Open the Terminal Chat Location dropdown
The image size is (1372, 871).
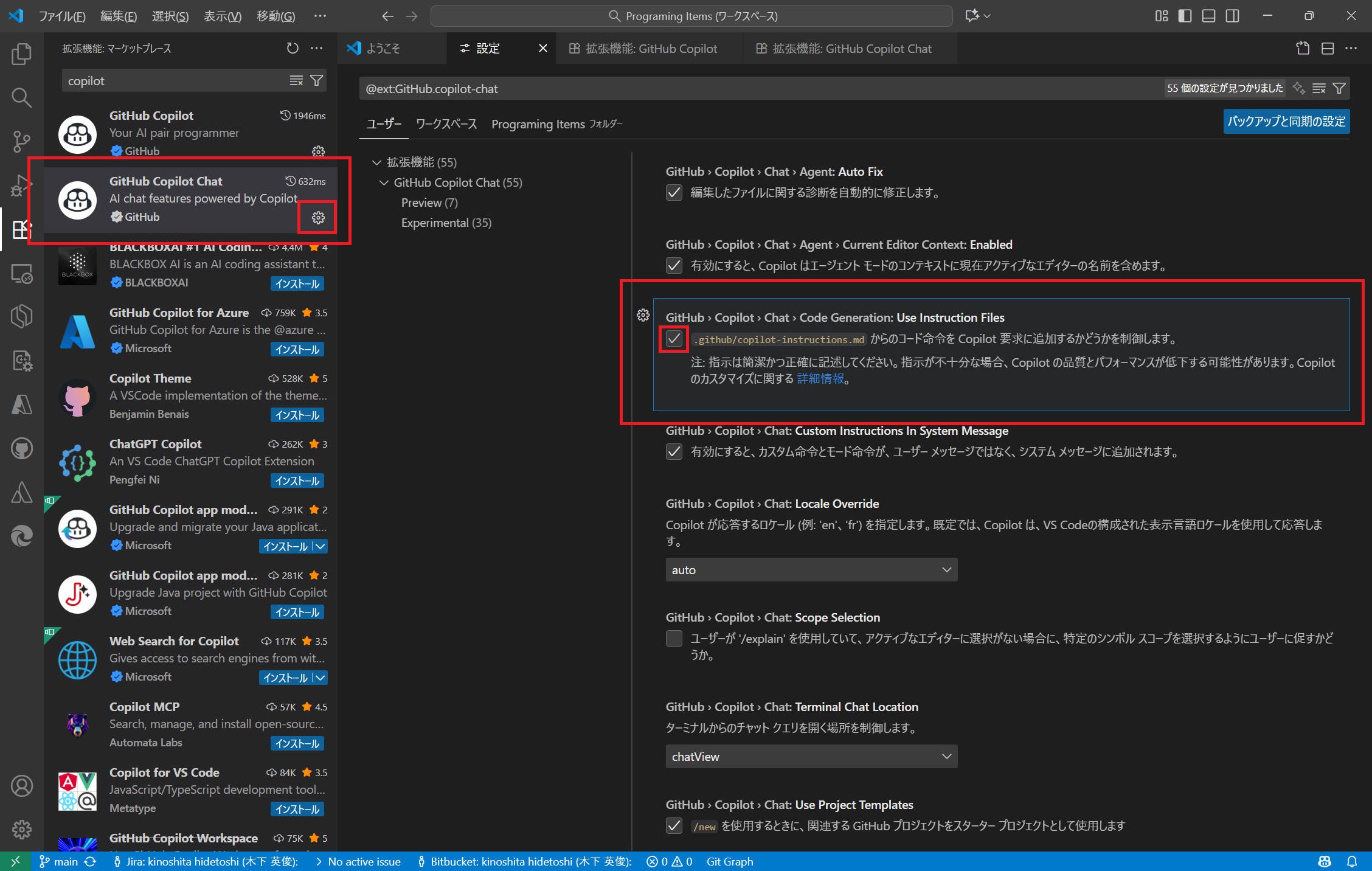(811, 756)
